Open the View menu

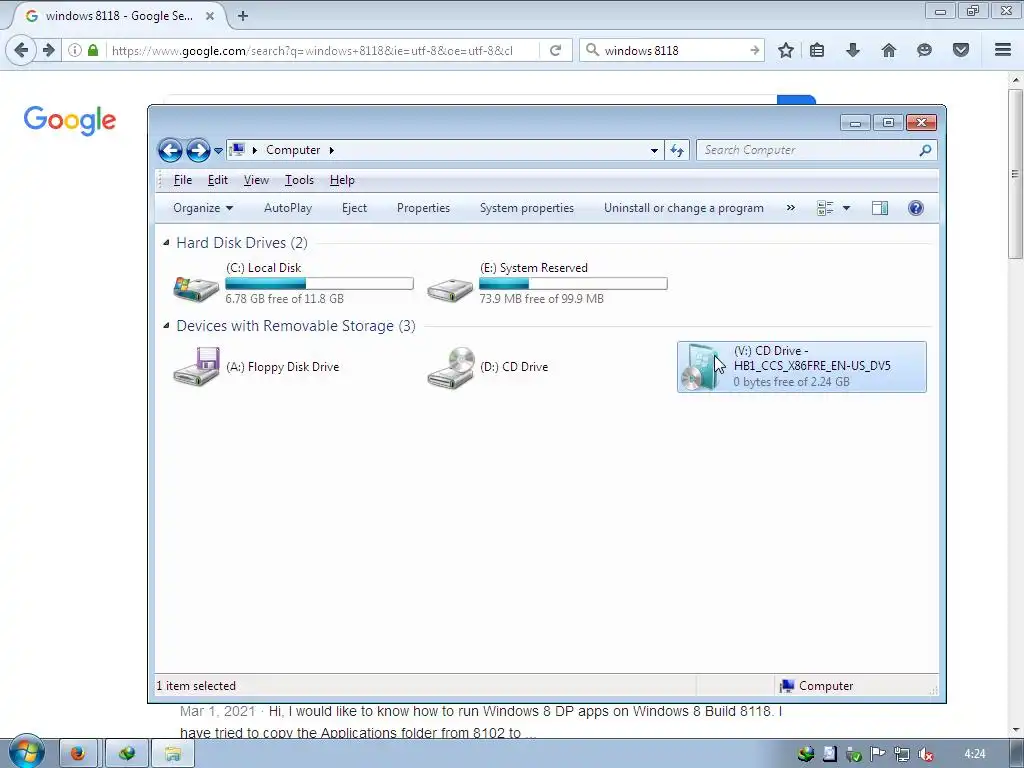[256, 180]
